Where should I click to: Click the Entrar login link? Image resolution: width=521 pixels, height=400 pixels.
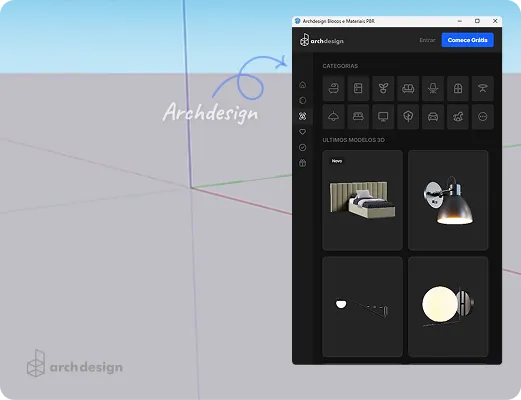point(427,40)
